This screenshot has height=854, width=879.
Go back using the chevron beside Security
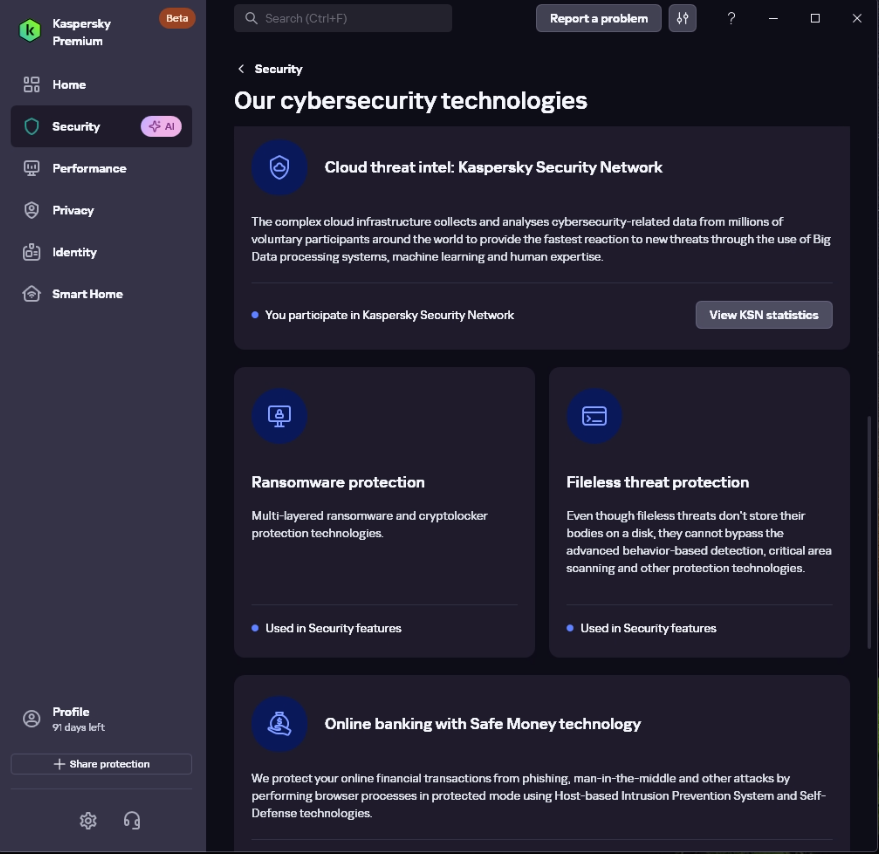pos(241,69)
